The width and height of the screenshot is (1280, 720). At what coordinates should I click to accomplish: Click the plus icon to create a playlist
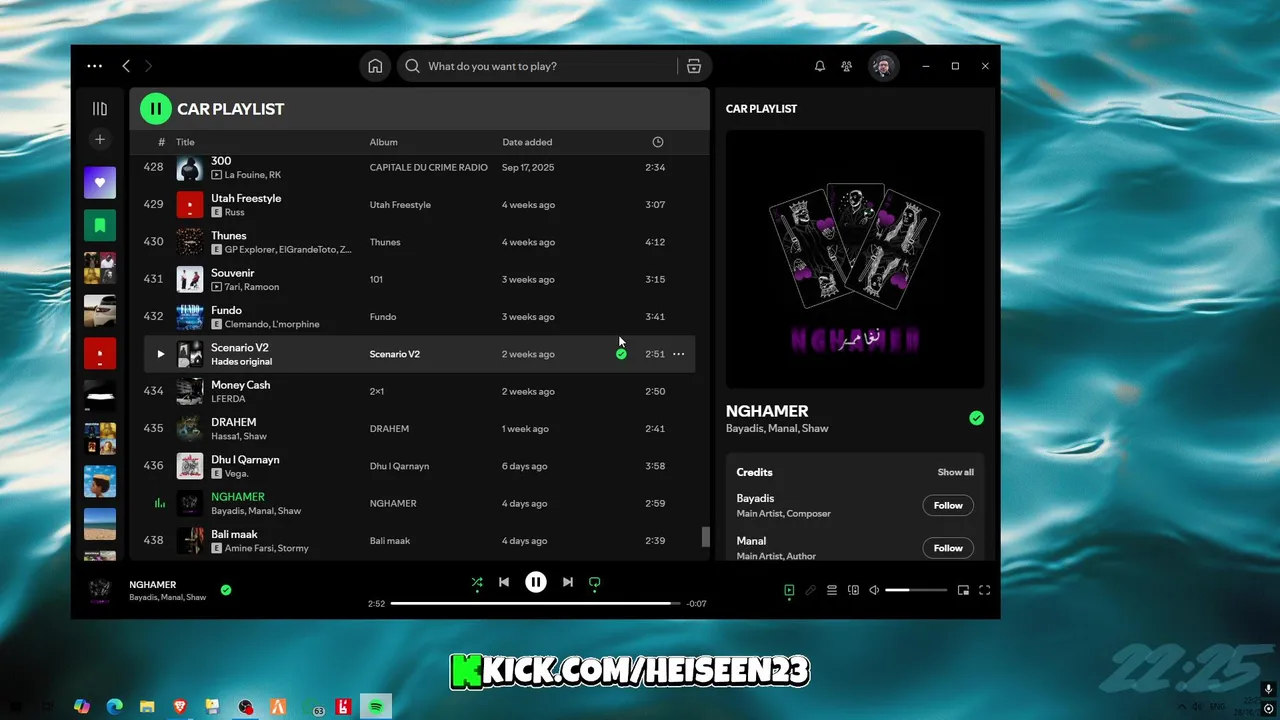tap(100, 139)
